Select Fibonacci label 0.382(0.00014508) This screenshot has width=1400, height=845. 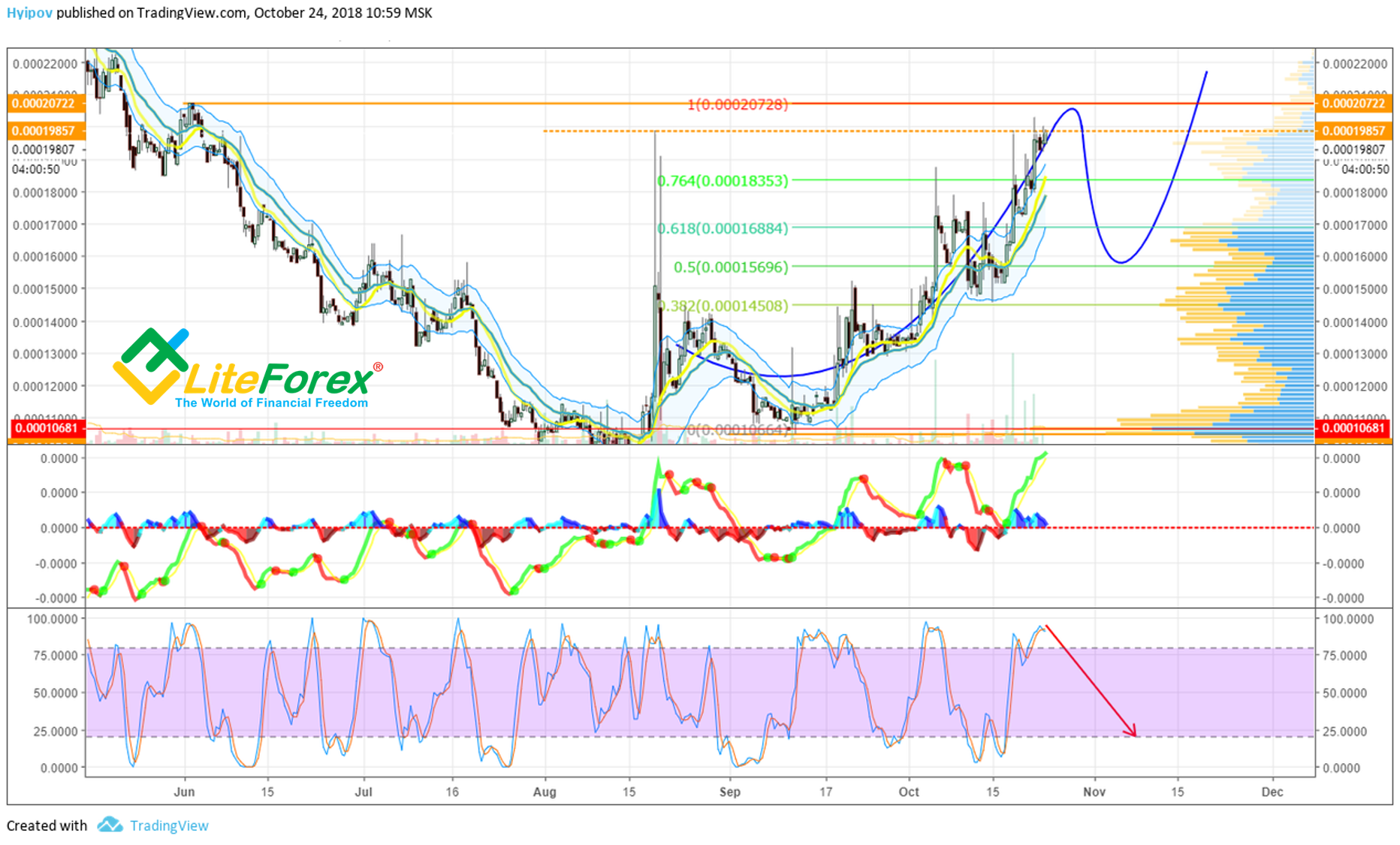723,306
